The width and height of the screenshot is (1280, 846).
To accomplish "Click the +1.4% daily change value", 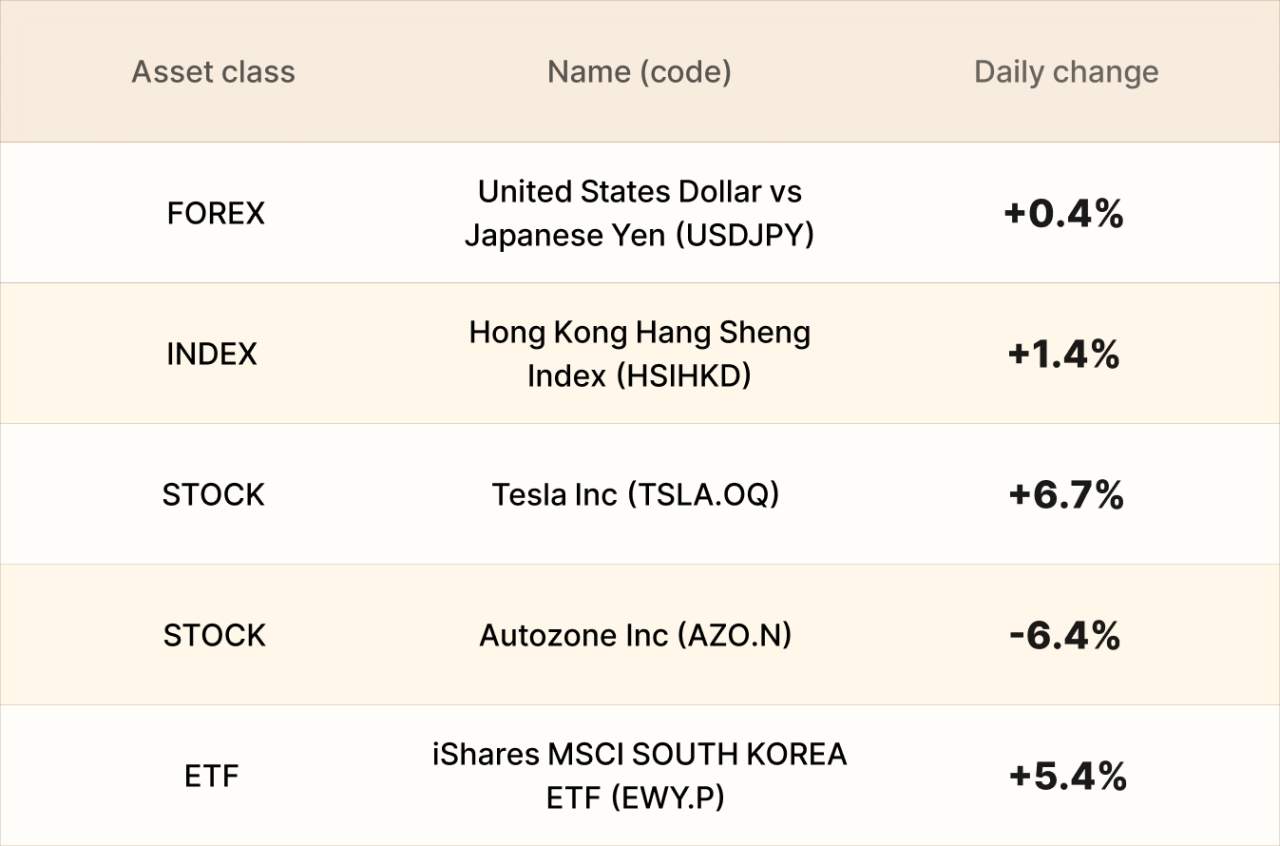I will tap(1064, 354).
